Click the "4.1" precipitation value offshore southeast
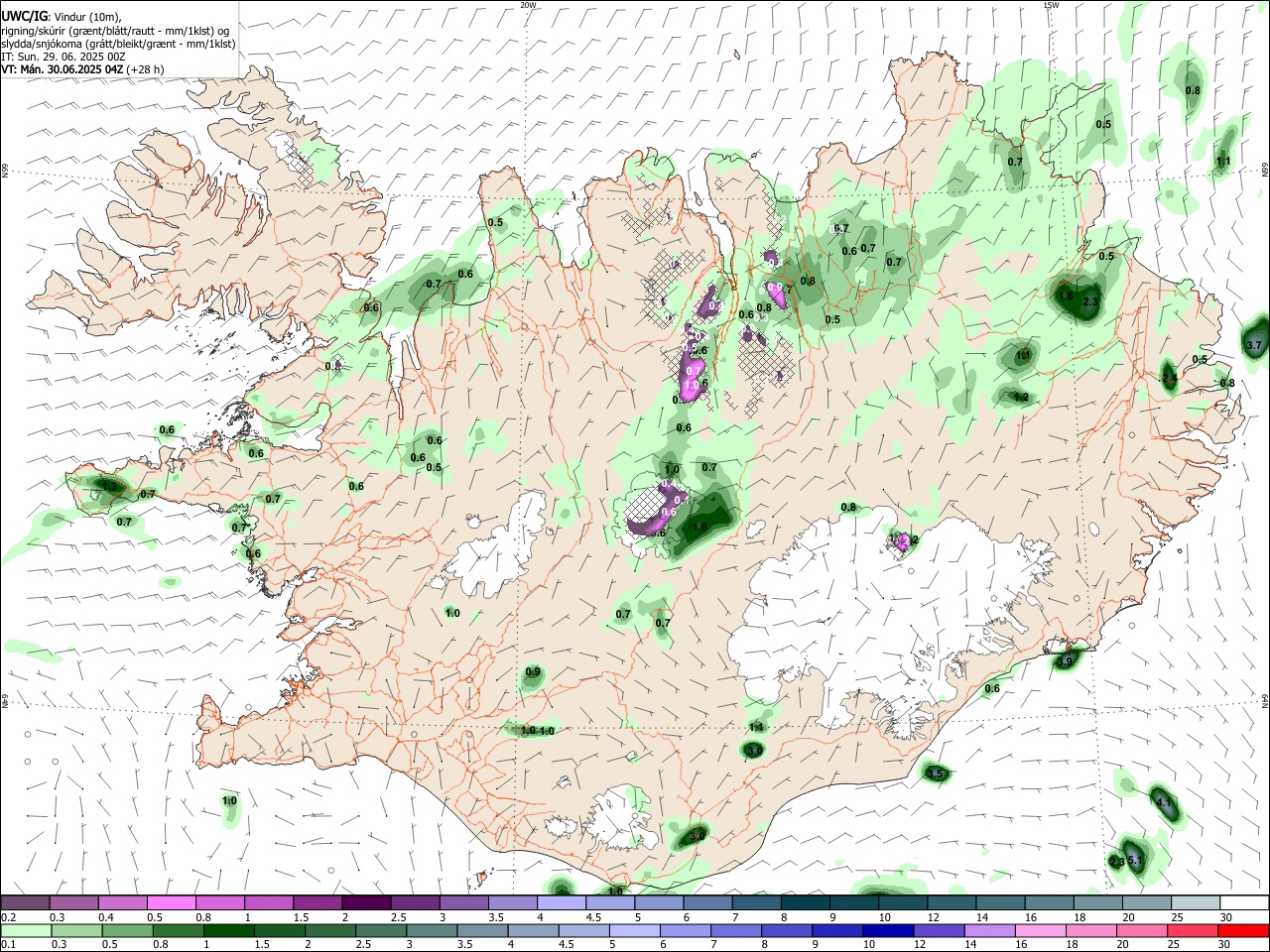The image size is (1270, 952). click(x=1165, y=801)
